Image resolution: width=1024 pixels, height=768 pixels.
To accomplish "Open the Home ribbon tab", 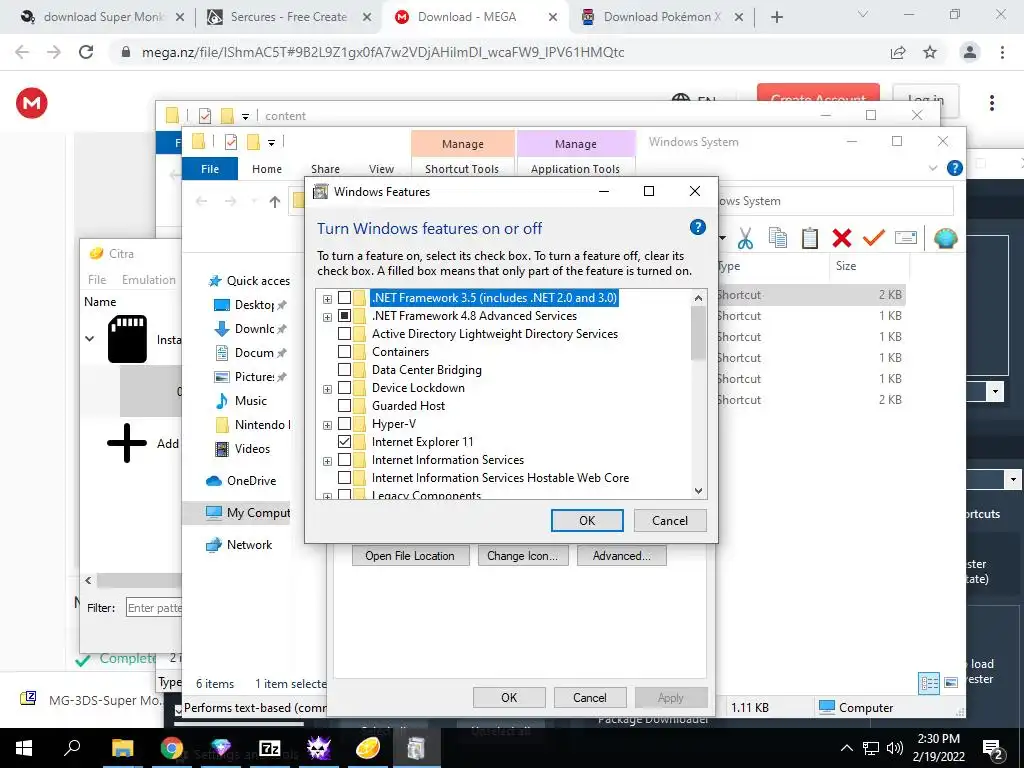I will pyautogui.click(x=266, y=168).
